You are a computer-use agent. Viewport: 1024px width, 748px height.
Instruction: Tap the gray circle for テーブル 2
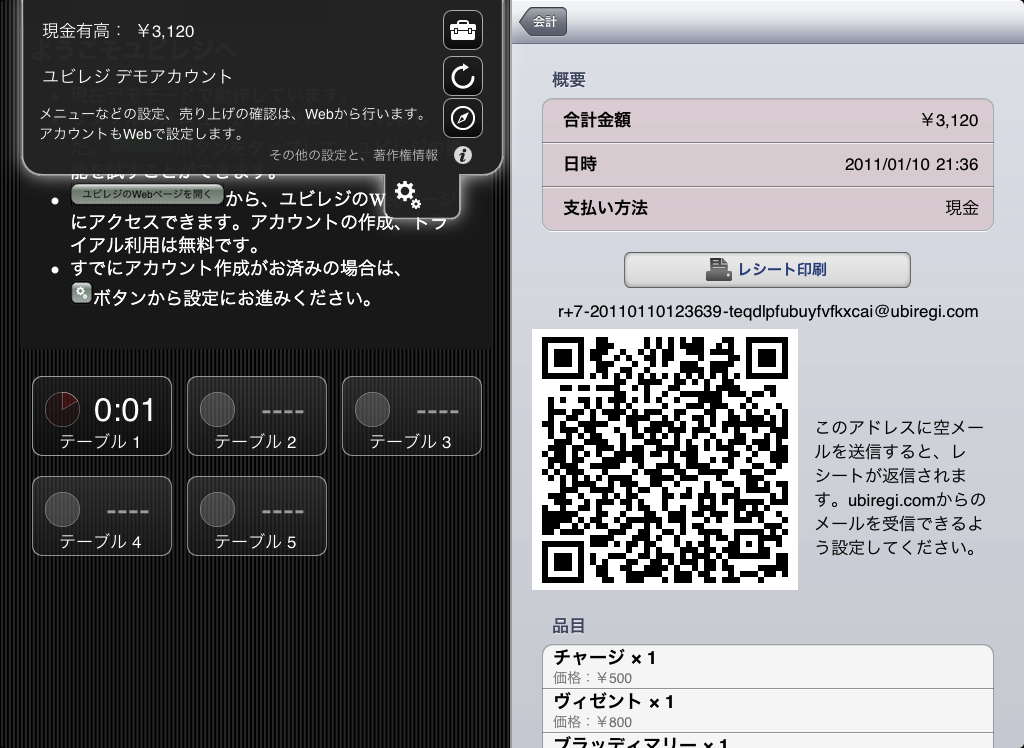coord(217,410)
